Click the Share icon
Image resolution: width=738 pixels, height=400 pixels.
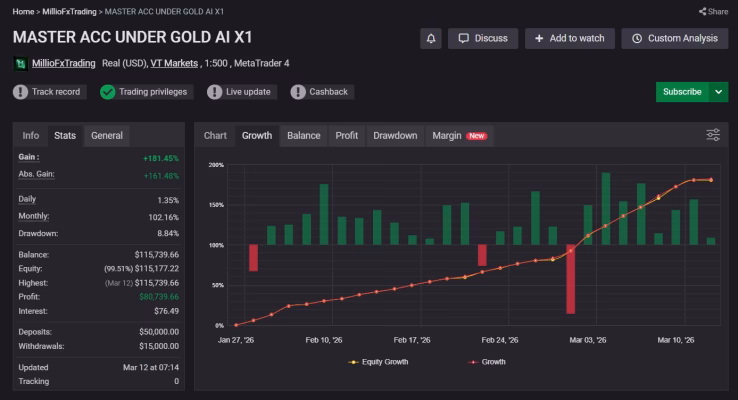[702, 11]
